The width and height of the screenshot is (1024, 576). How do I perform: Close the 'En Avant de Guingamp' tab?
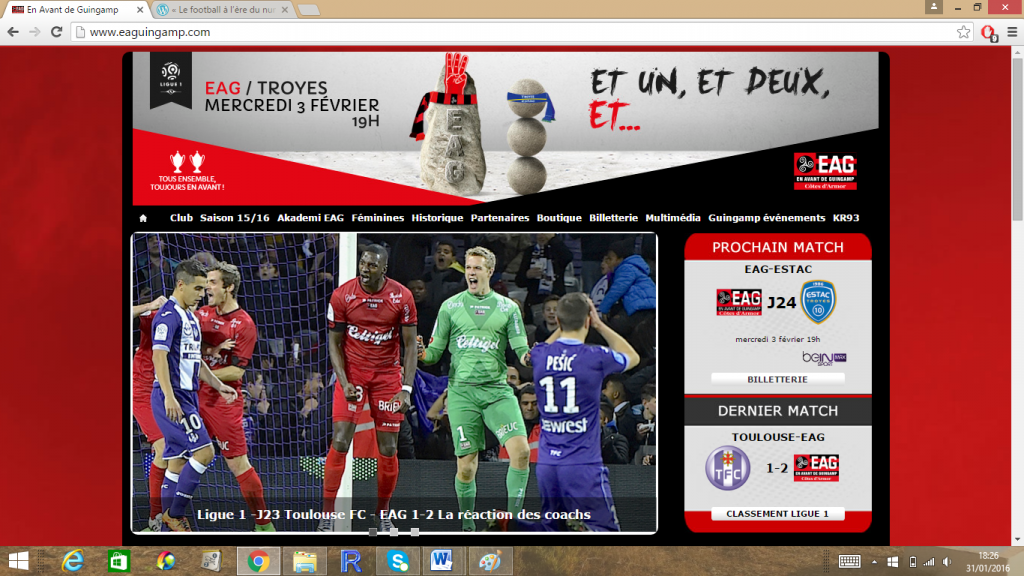140,10
